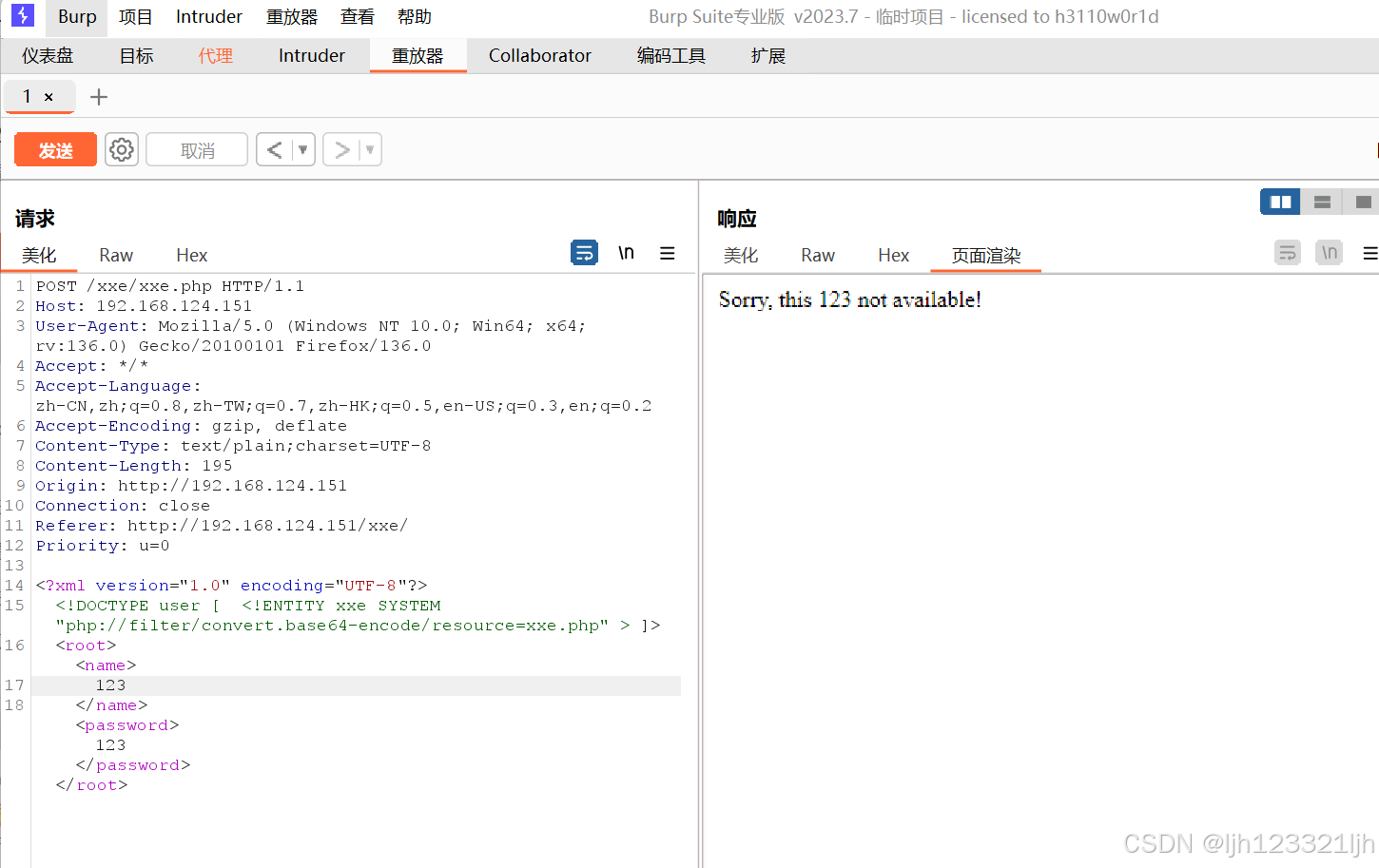Click the xml version declaration line
This screenshot has height=868, width=1379.
[231, 586]
